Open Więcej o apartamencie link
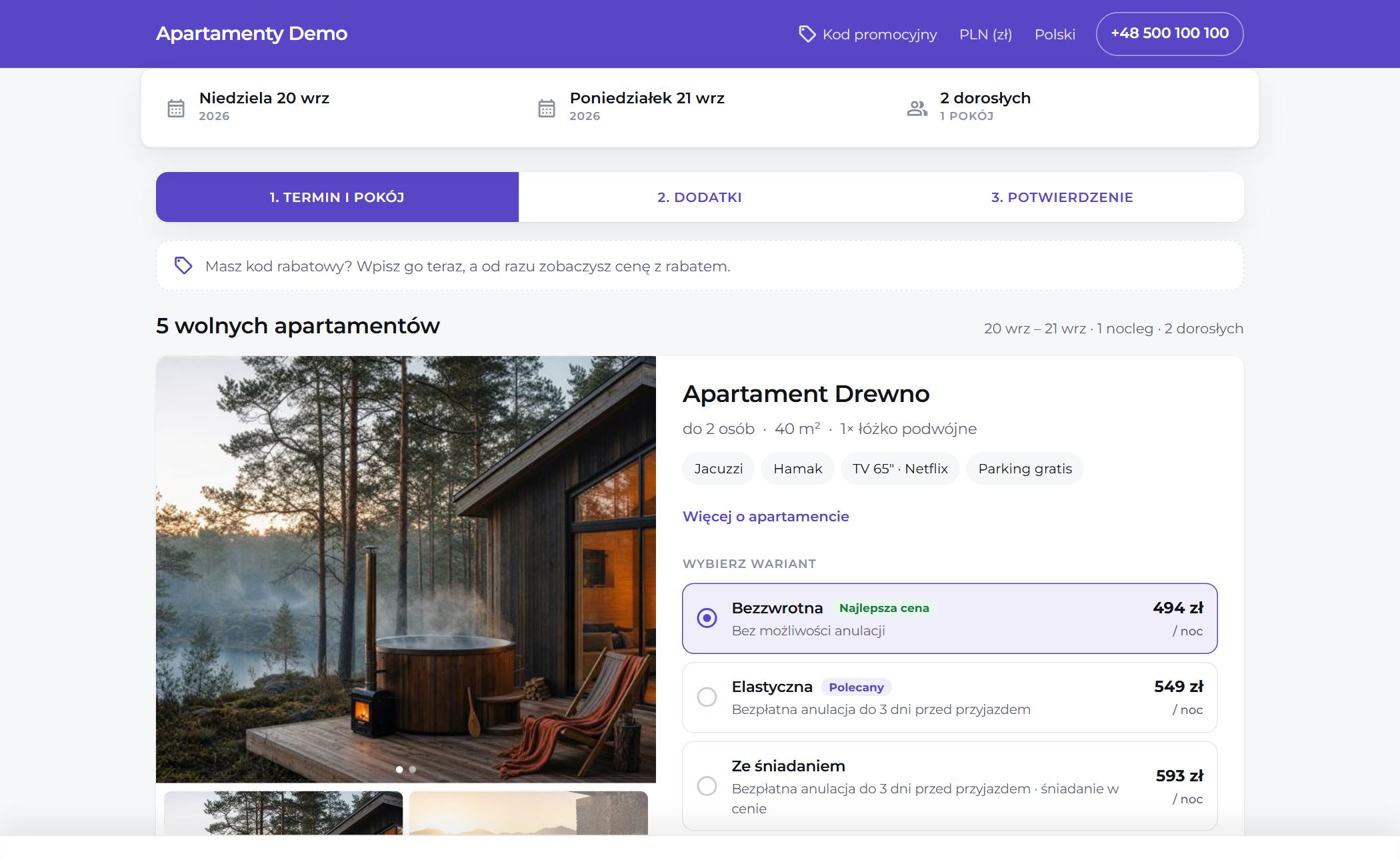 (765, 516)
